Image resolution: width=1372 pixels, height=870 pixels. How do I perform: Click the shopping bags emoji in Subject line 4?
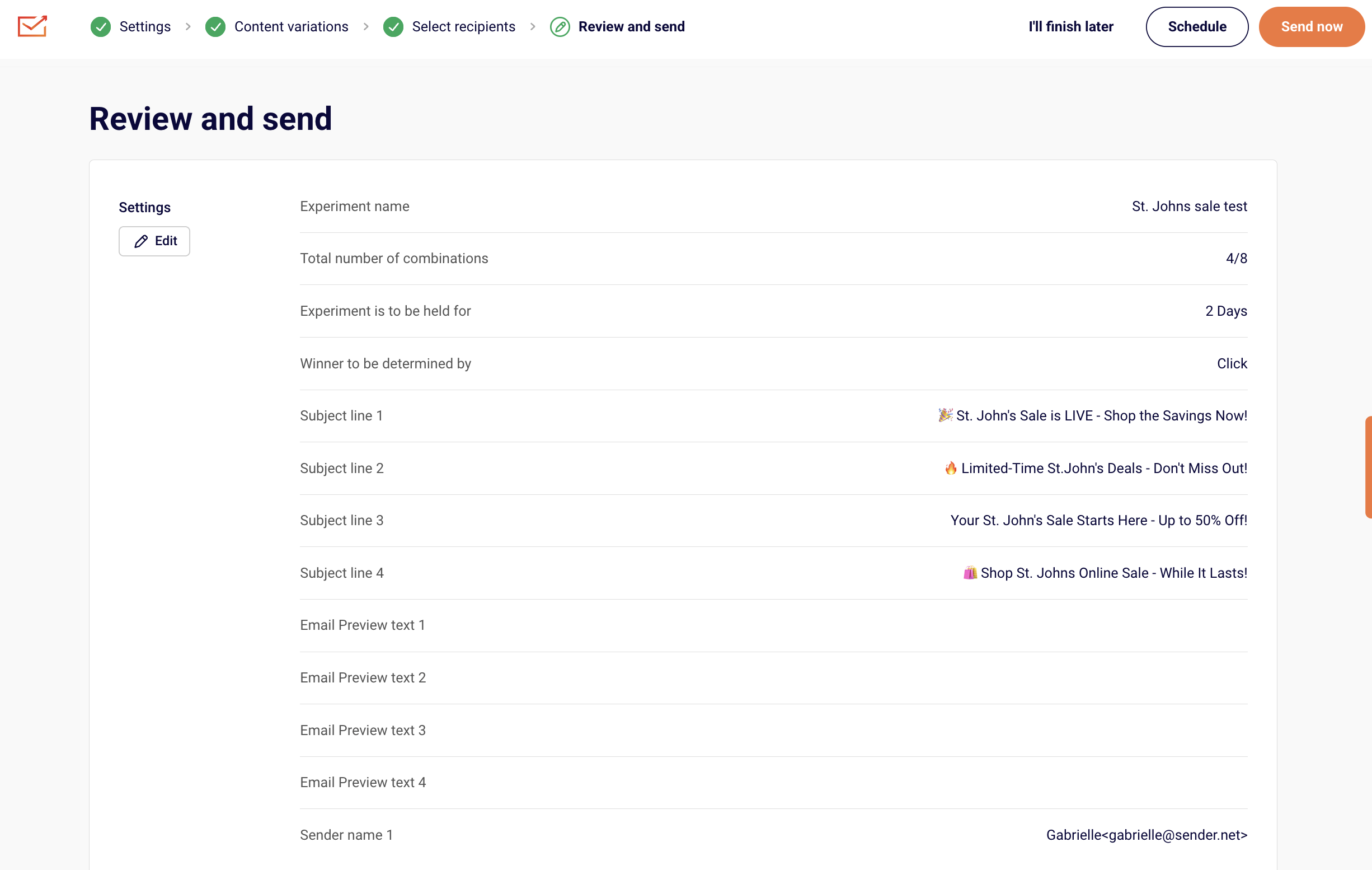click(970, 572)
